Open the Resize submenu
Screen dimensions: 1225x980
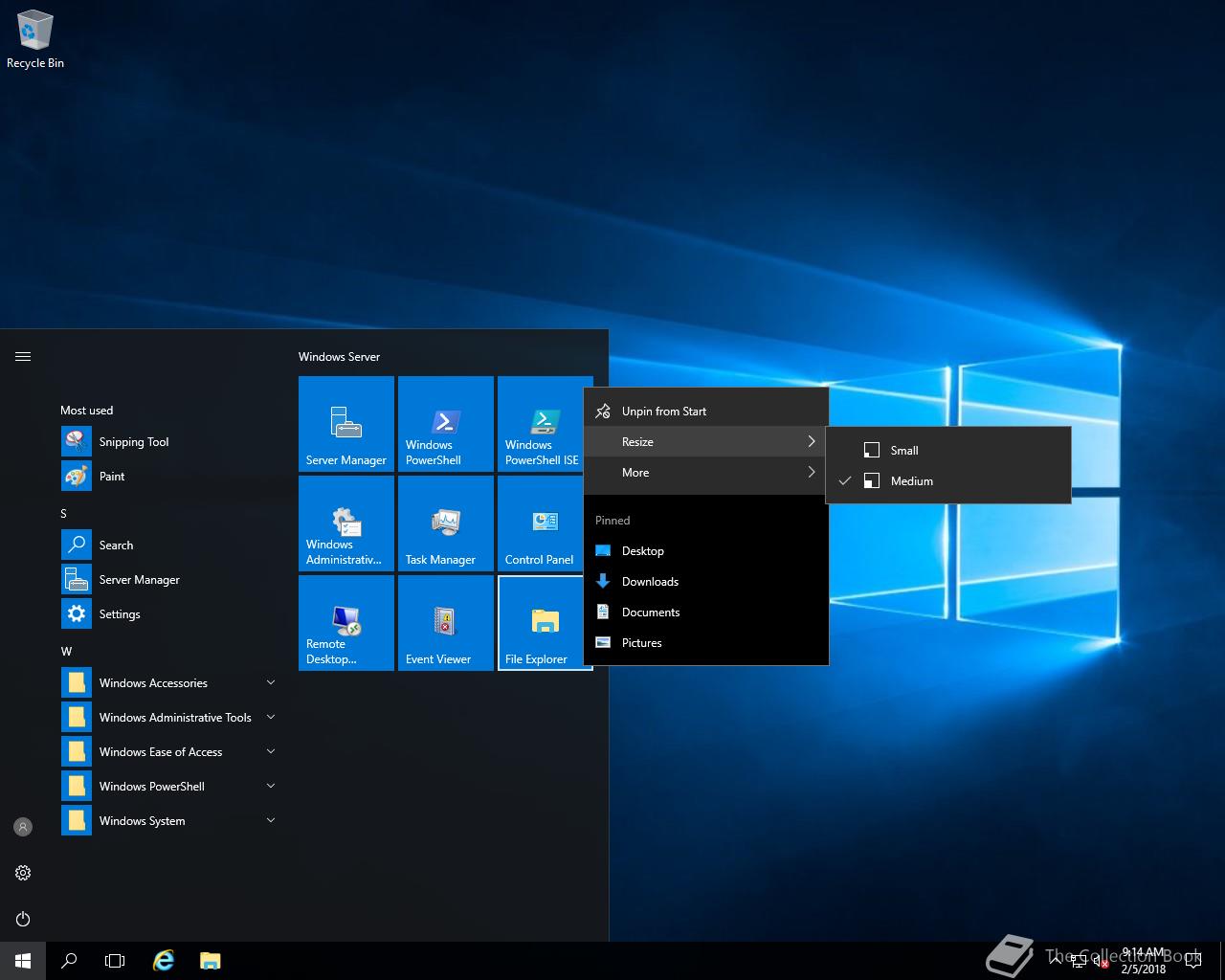point(706,441)
